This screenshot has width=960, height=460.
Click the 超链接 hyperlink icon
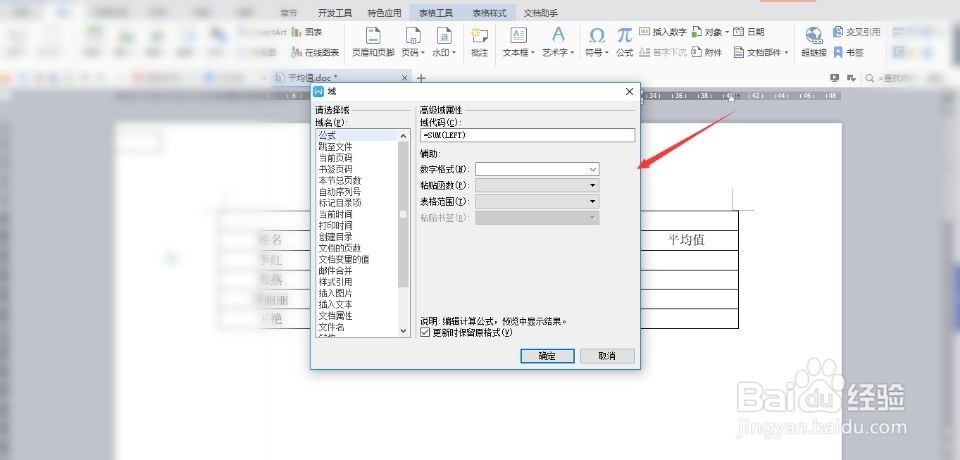coord(814,36)
